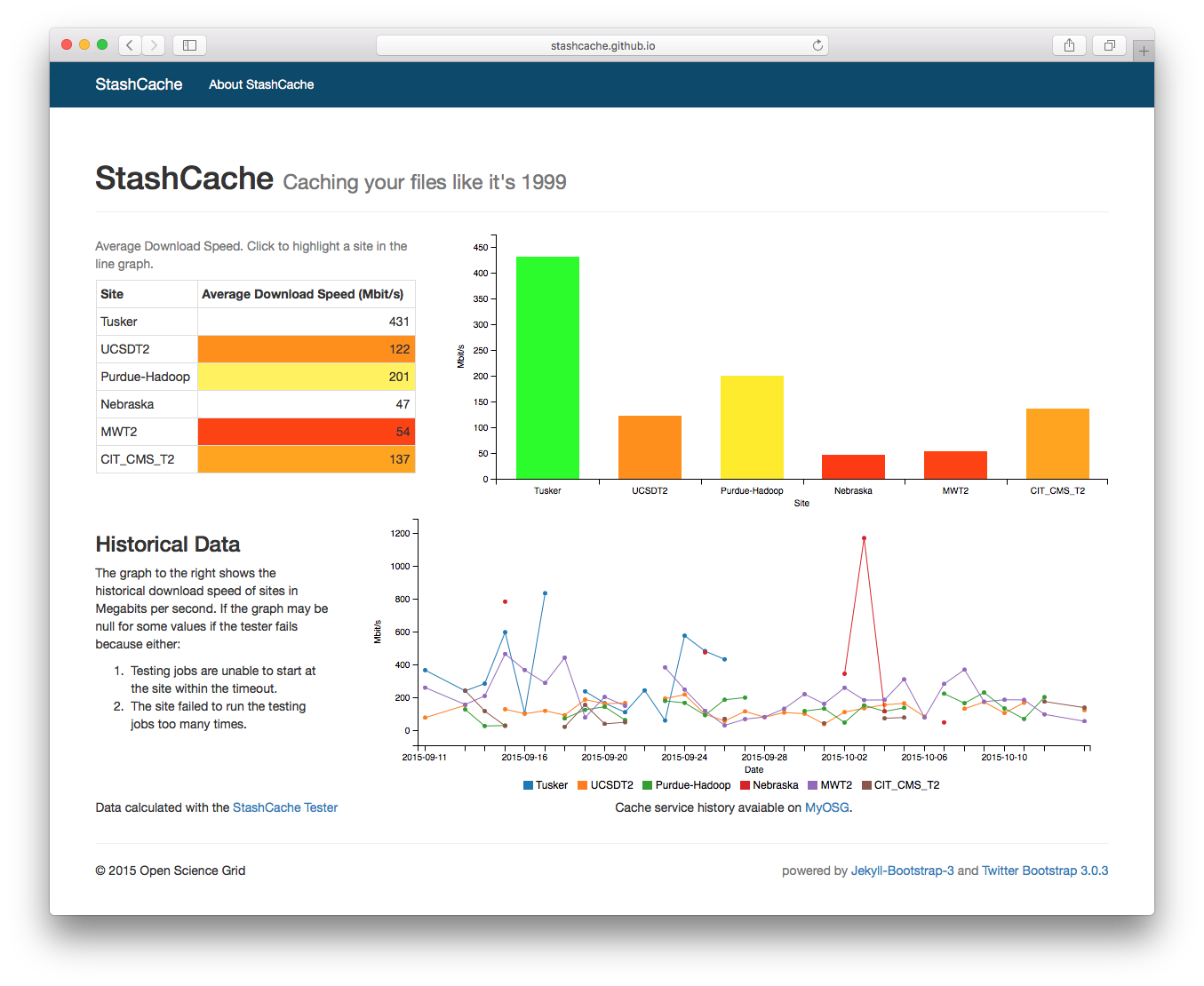Viewport: 1204px width, 986px height.
Task: Close the Safari window with the red button
Action: 67,44
